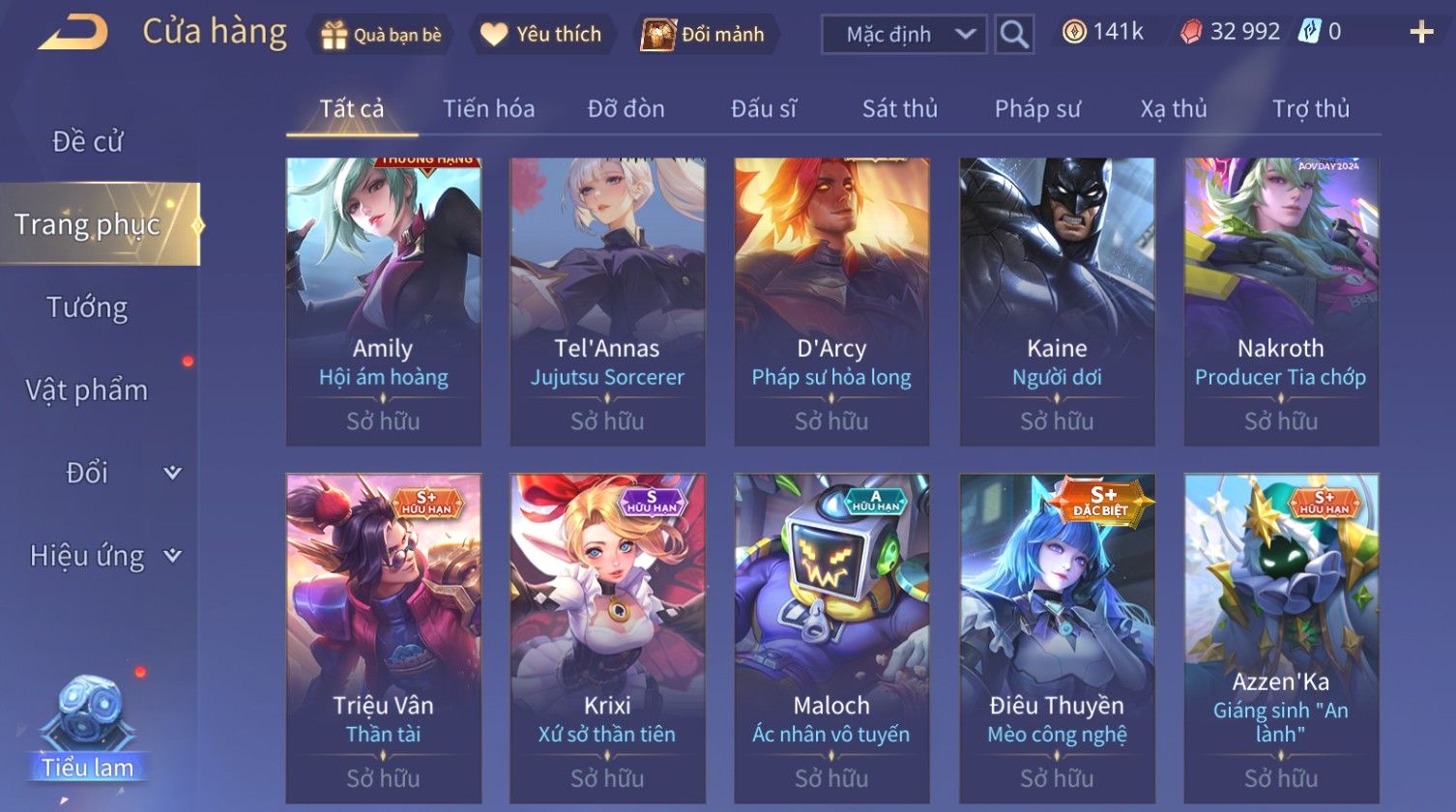Image resolution: width=1456 pixels, height=812 pixels.
Task: Go to Vật phẩm sidebar item
Action: click(x=87, y=390)
